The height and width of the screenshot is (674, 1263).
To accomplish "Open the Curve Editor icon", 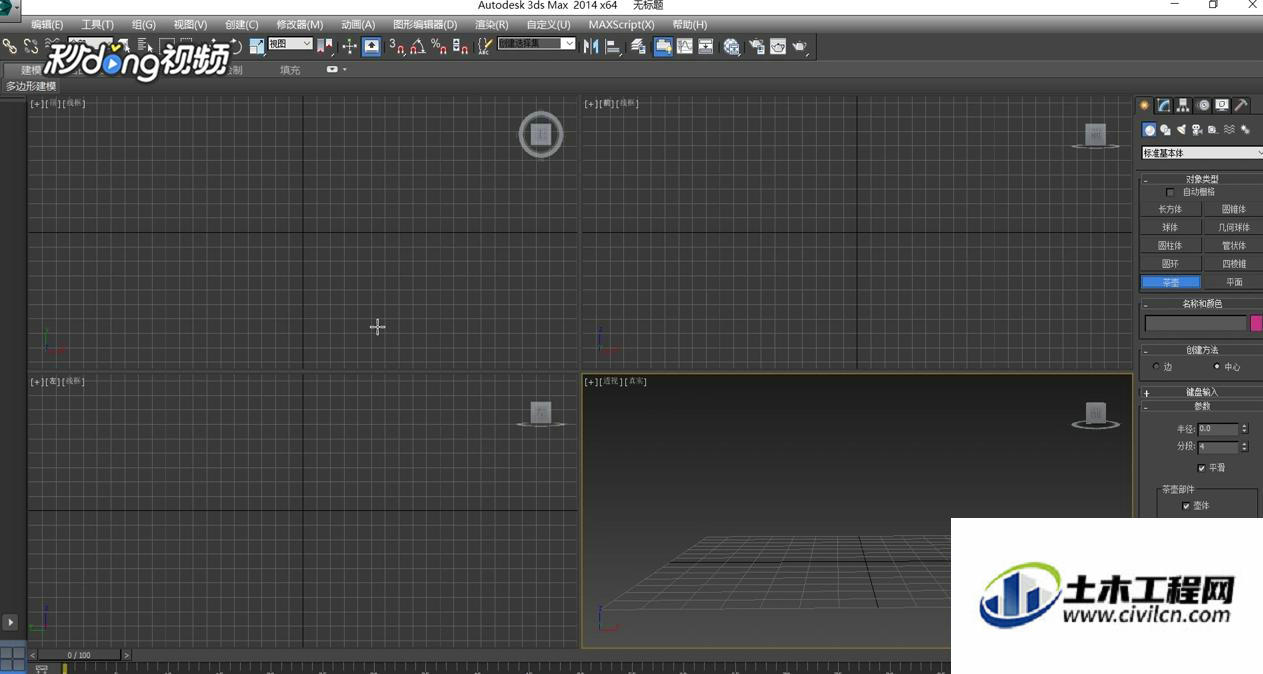I will 685,46.
